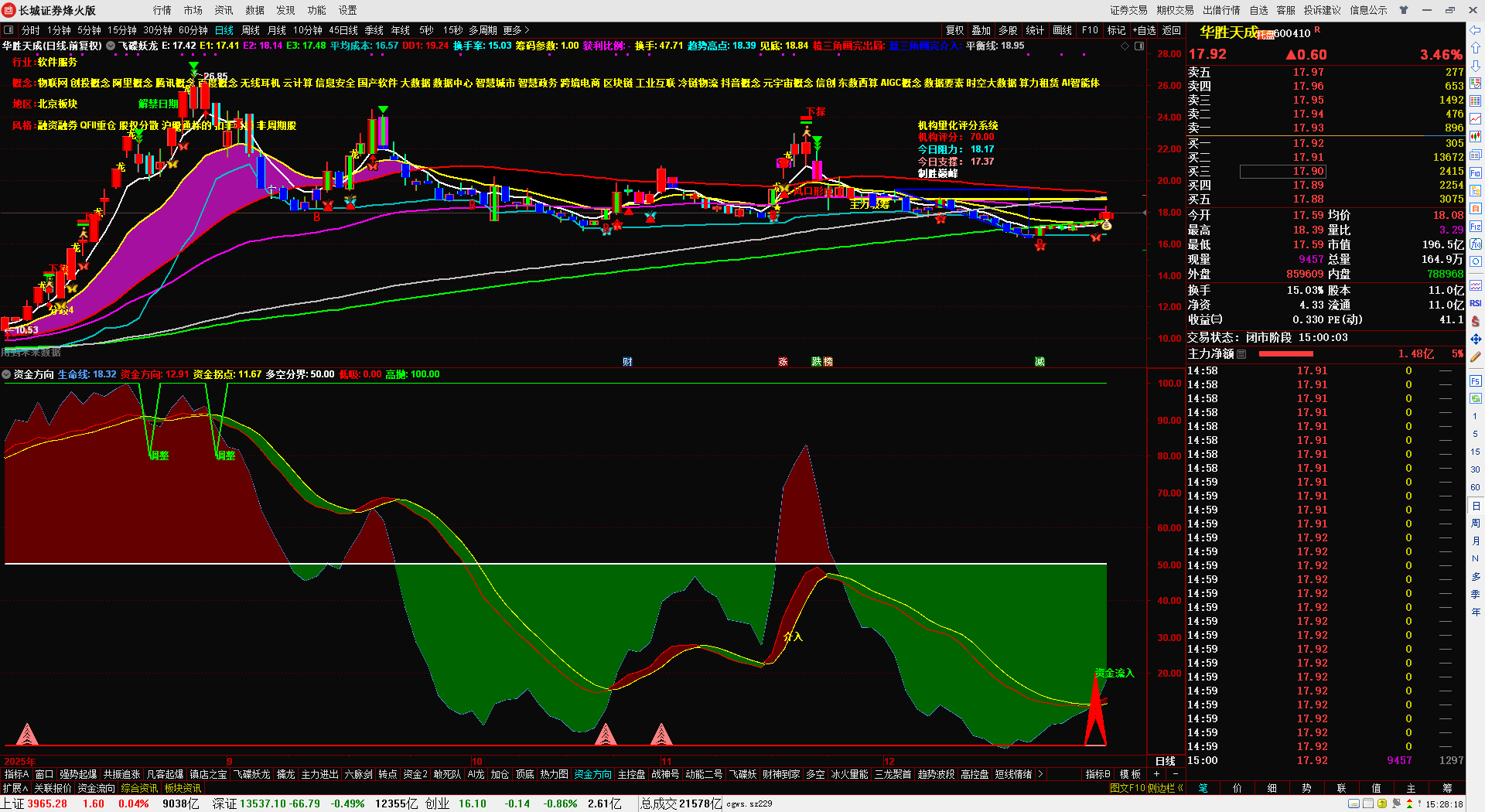Toggle the 侧边栏 sidebar collapse control
This screenshot has width=1485, height=812.
click(1166, 788)
